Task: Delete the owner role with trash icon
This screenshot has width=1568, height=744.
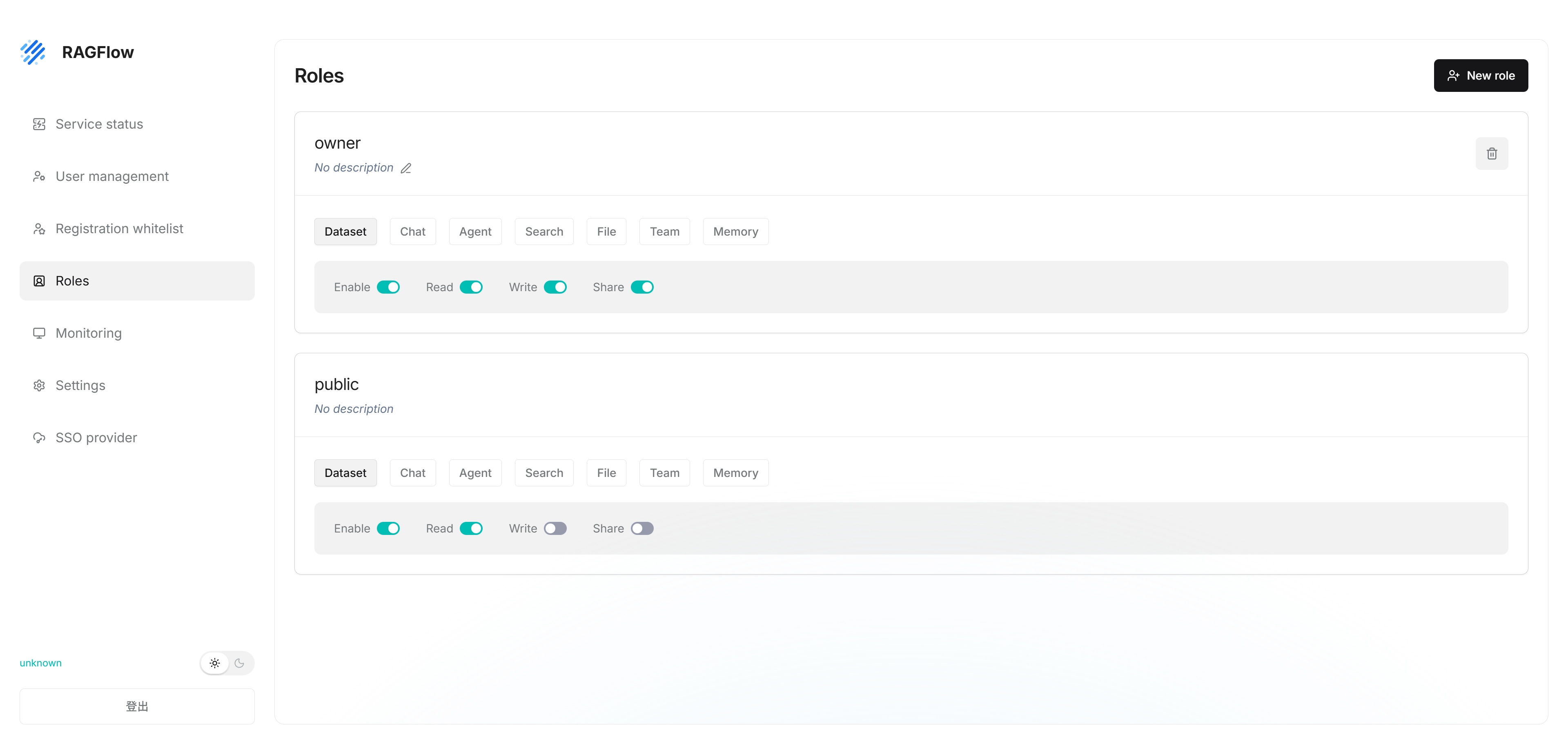Action: pos(1492,154)
